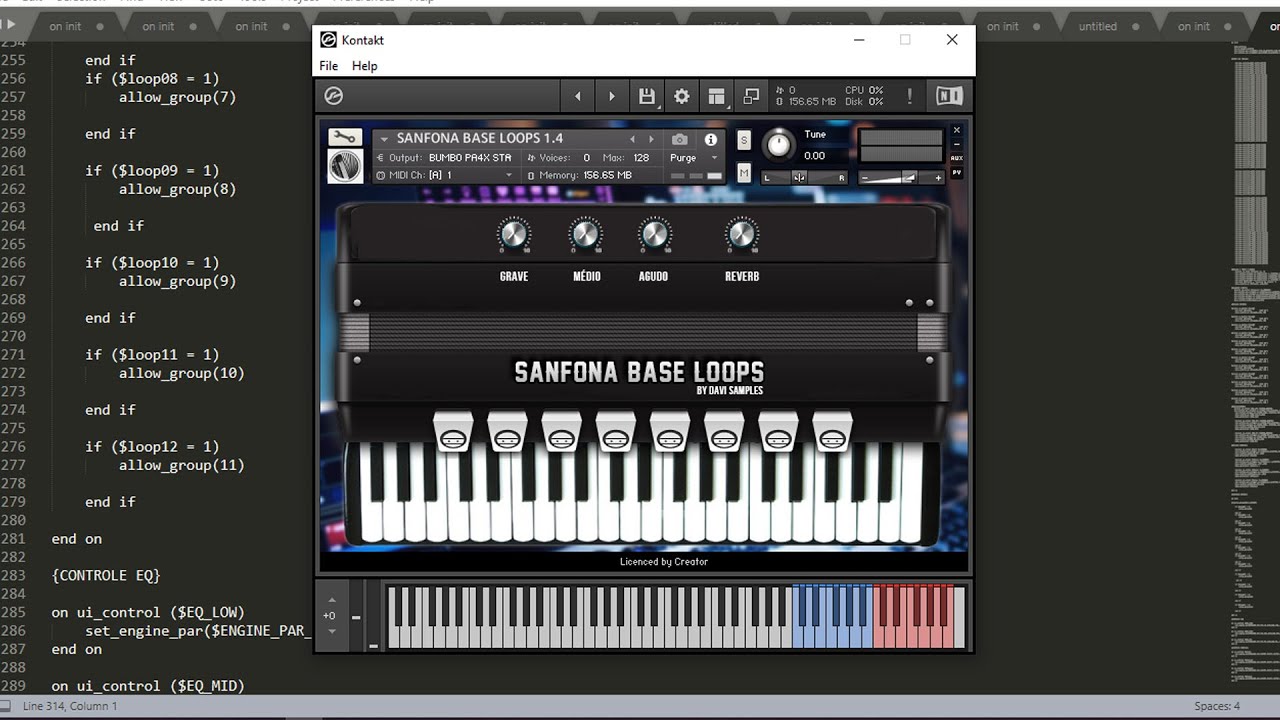Remove the instrument with the X button
Screen dimensions: 1280x720
pos(956,130)
